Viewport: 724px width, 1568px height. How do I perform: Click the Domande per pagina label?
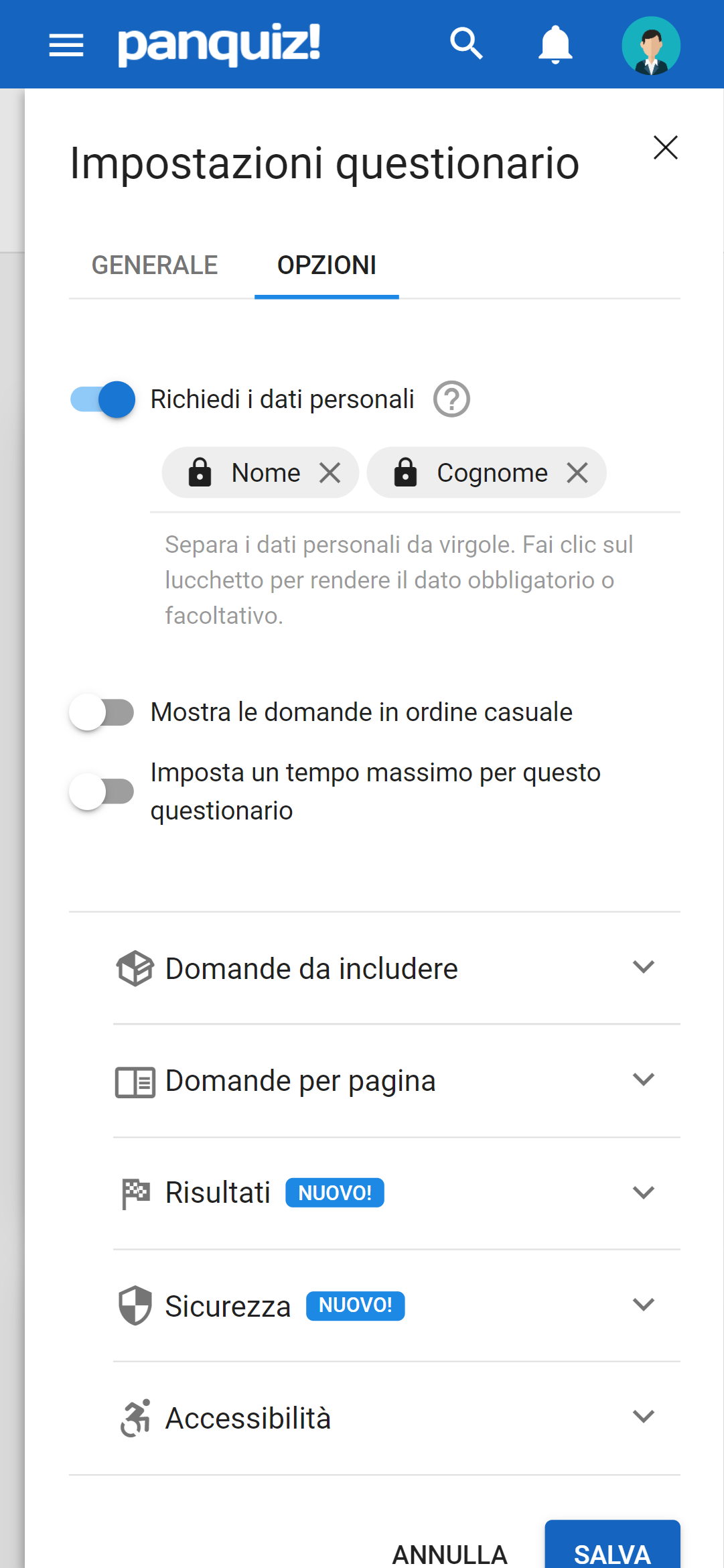[301, 1082]
